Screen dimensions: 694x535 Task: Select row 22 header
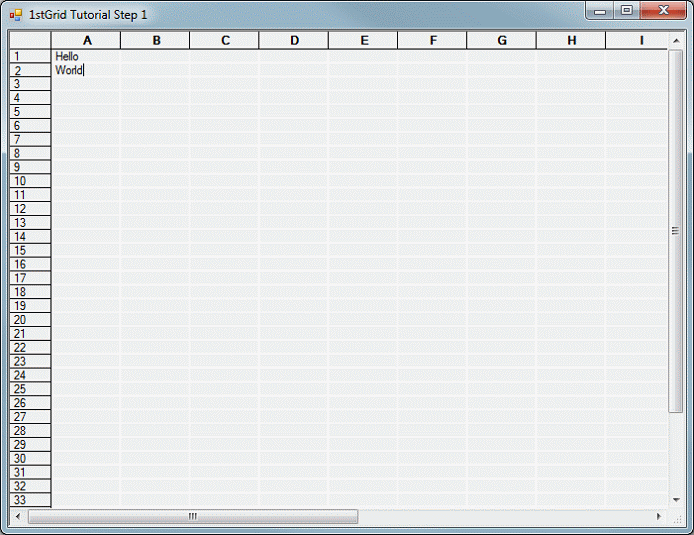[x=30, y=347]
